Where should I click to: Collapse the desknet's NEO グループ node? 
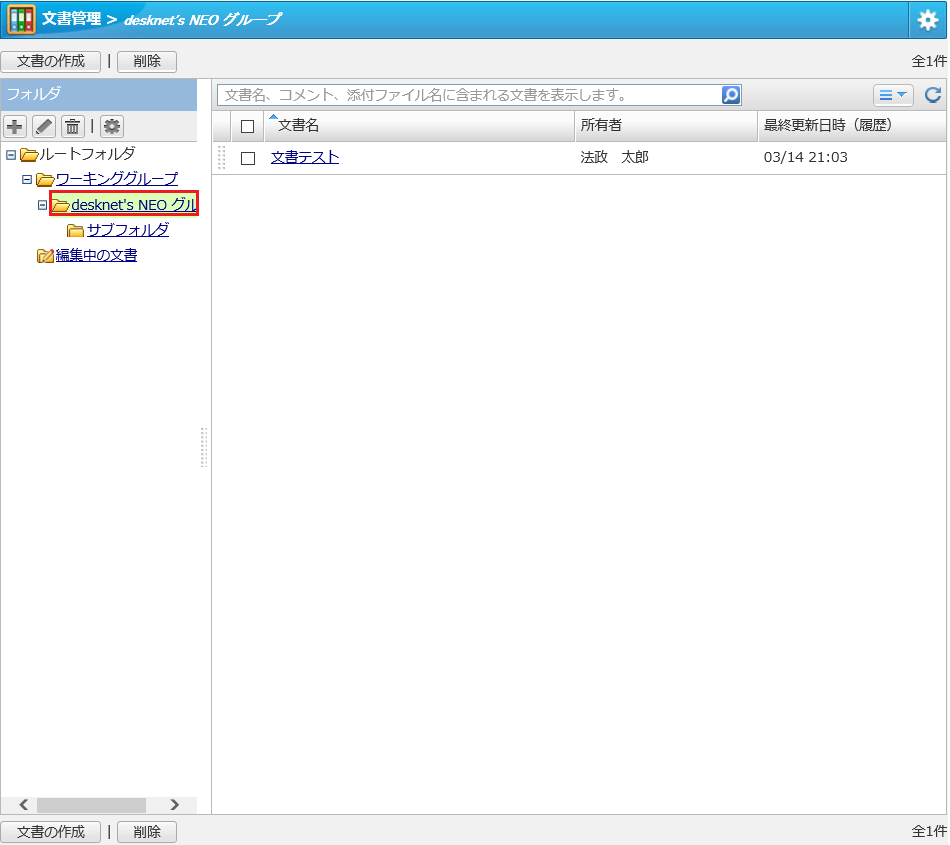[x=42, y=205]
